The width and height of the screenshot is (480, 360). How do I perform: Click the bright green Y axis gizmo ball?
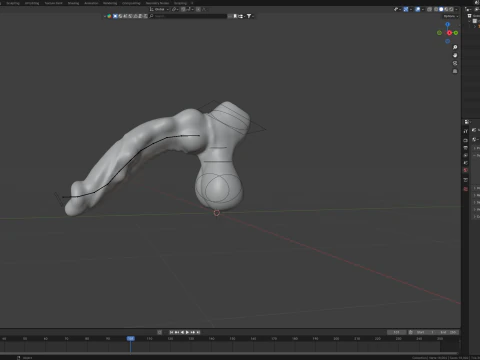coord(456,33)
